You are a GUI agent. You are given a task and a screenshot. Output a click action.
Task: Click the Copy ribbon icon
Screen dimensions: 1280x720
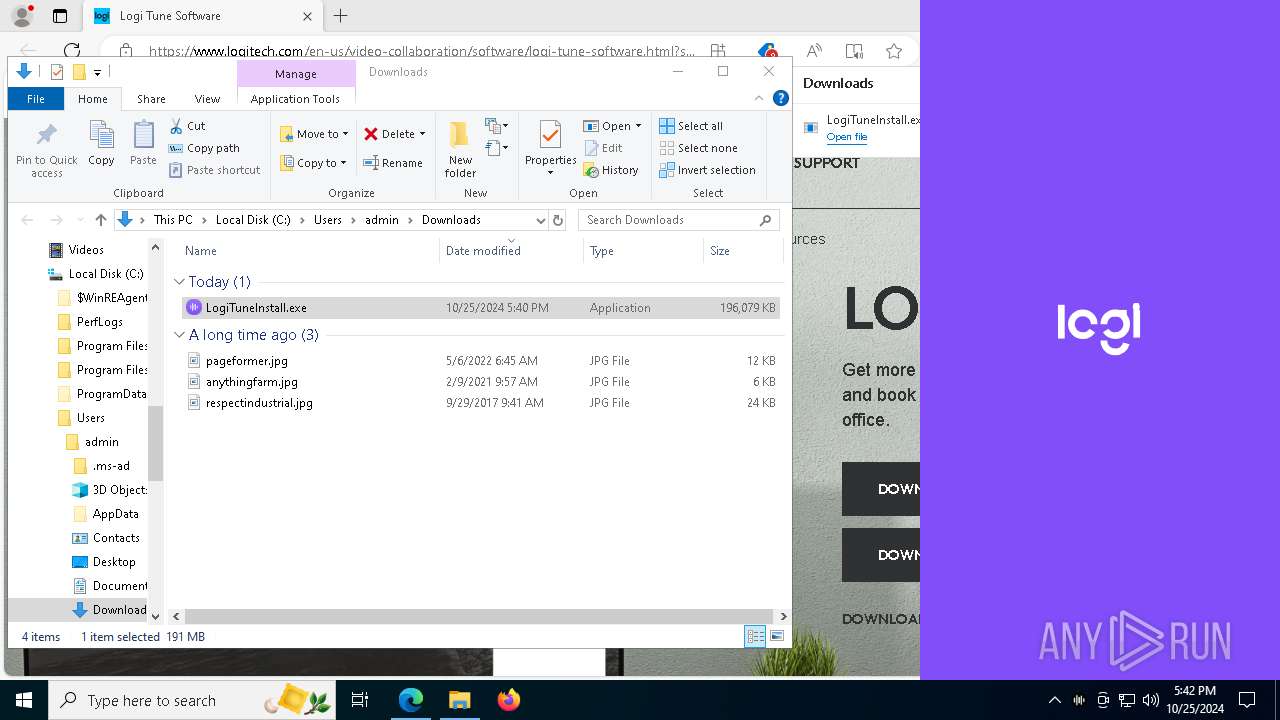pos(101,143)
